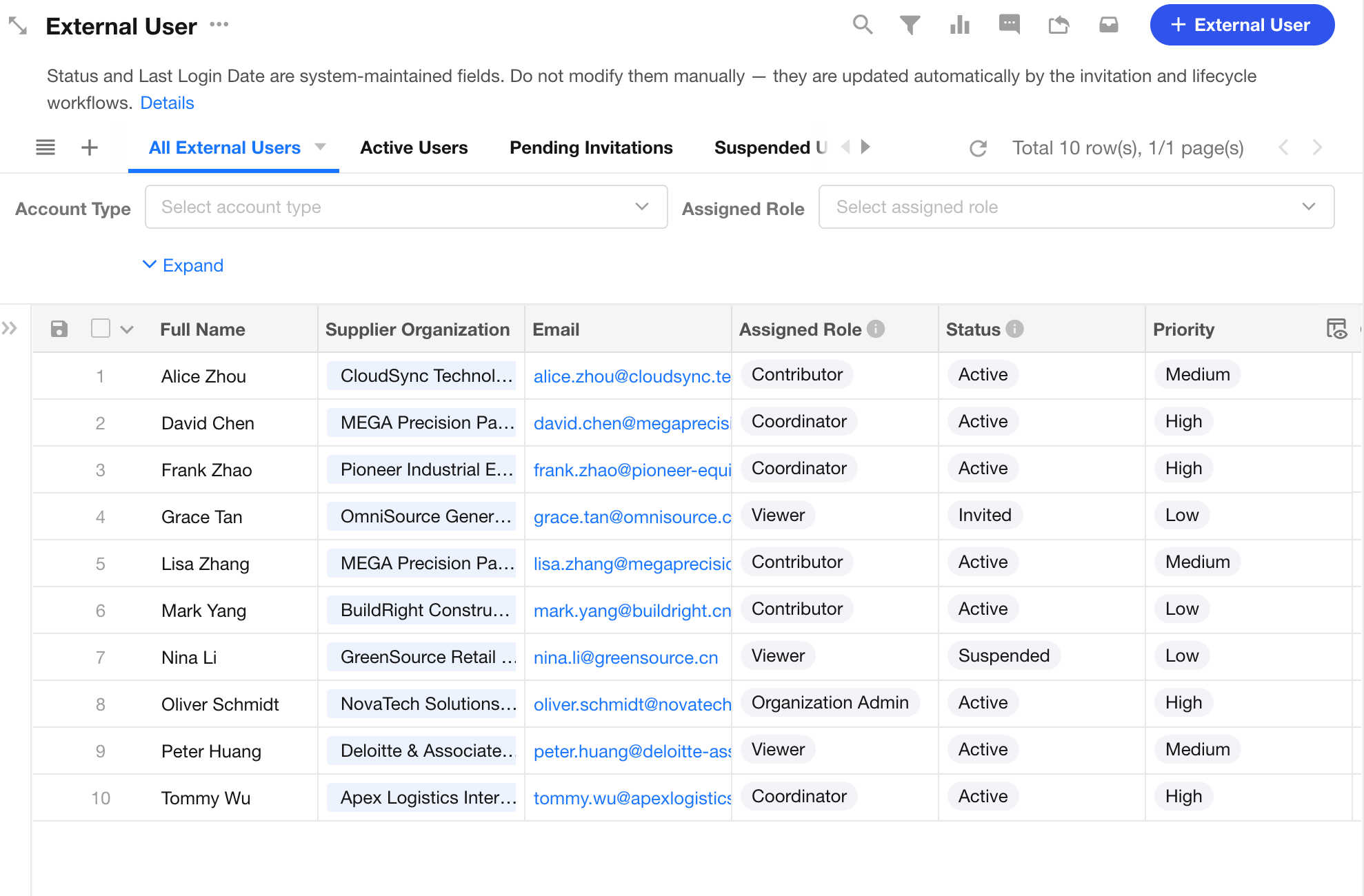Add a new view with plus icon
The width and height of the screenshot is (1364, 896).
point(90,147)
